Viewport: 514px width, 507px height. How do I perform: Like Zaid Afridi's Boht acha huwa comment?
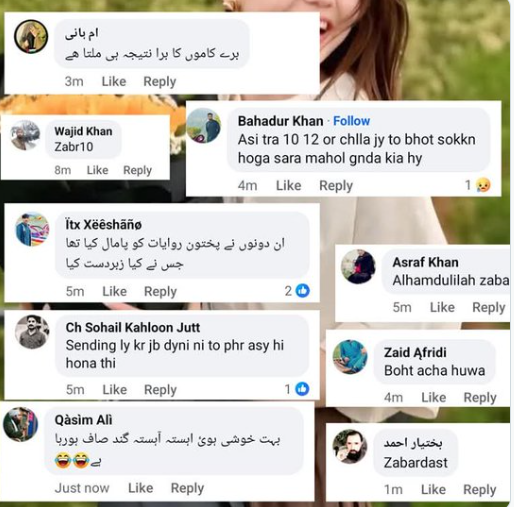coord(433,397)
